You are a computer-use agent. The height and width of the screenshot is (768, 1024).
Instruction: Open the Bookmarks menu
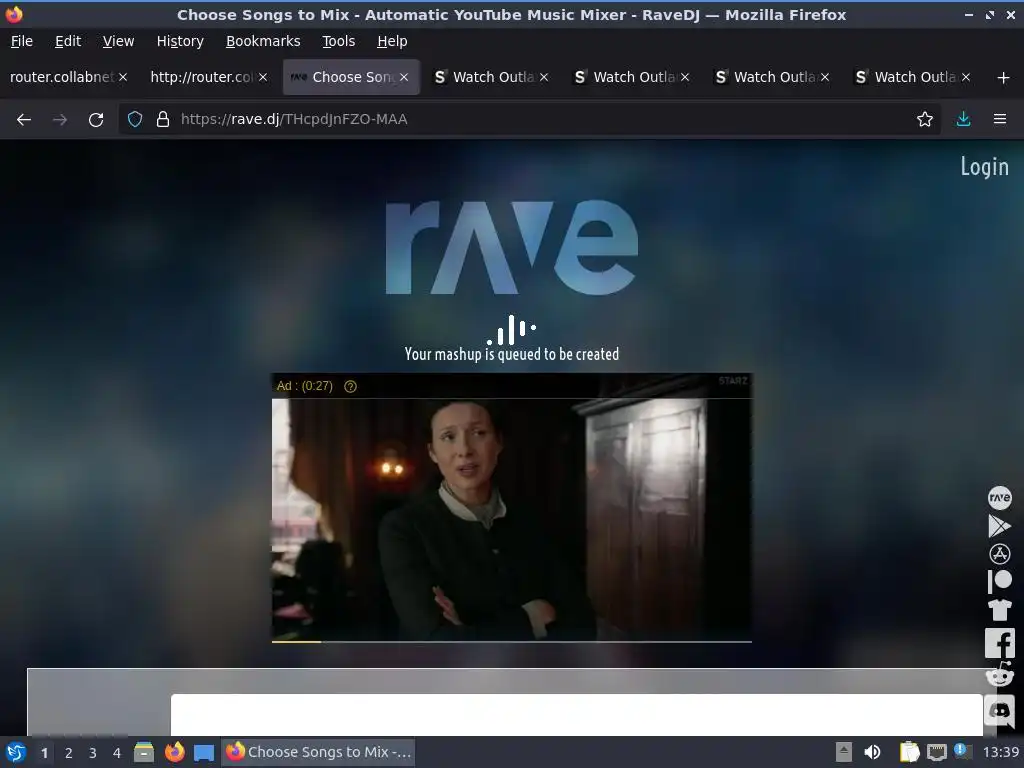[263, 41]
